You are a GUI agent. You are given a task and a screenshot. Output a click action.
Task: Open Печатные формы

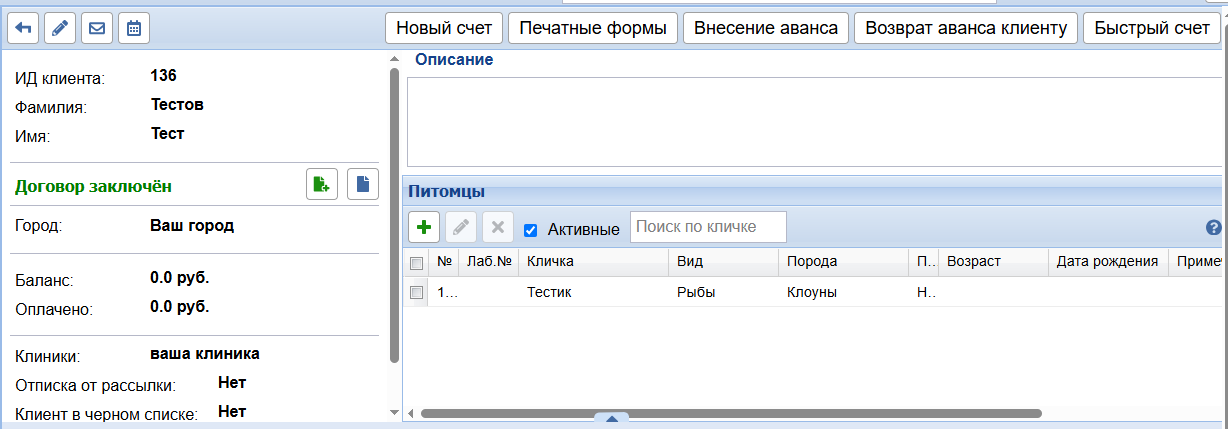[593, 28]
